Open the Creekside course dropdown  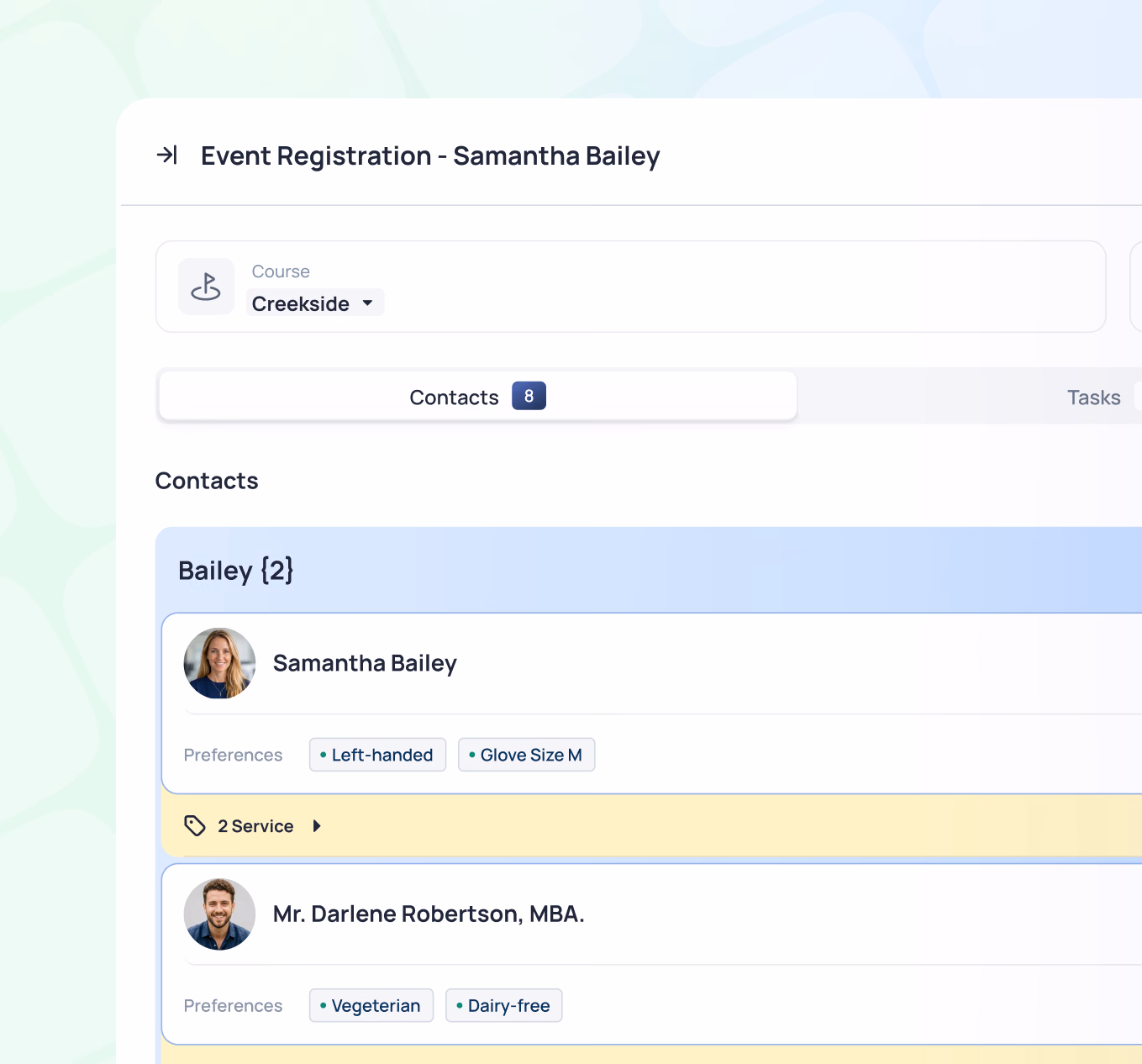(x=315, y=303)
